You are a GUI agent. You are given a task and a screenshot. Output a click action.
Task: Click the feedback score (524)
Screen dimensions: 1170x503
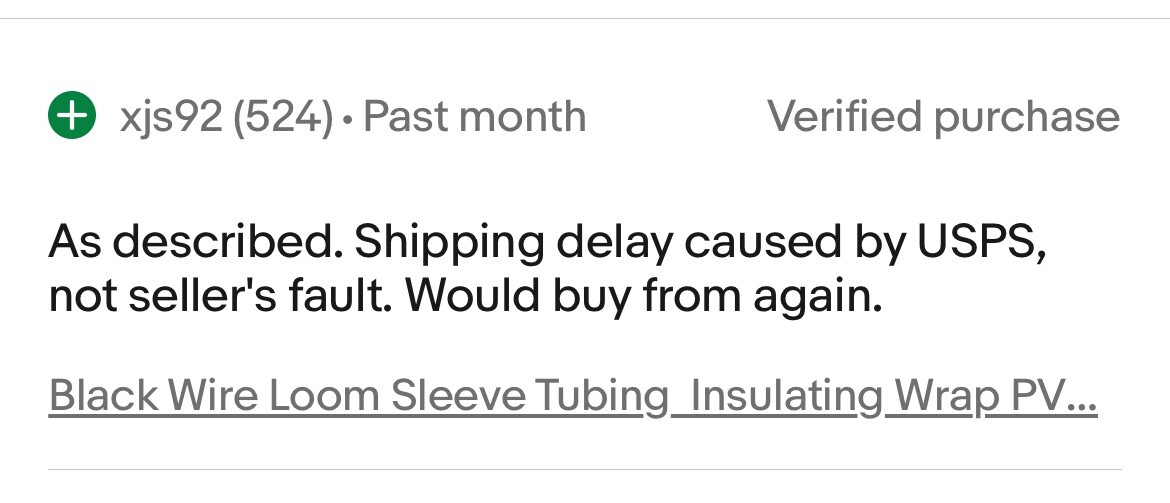point(282,118)
